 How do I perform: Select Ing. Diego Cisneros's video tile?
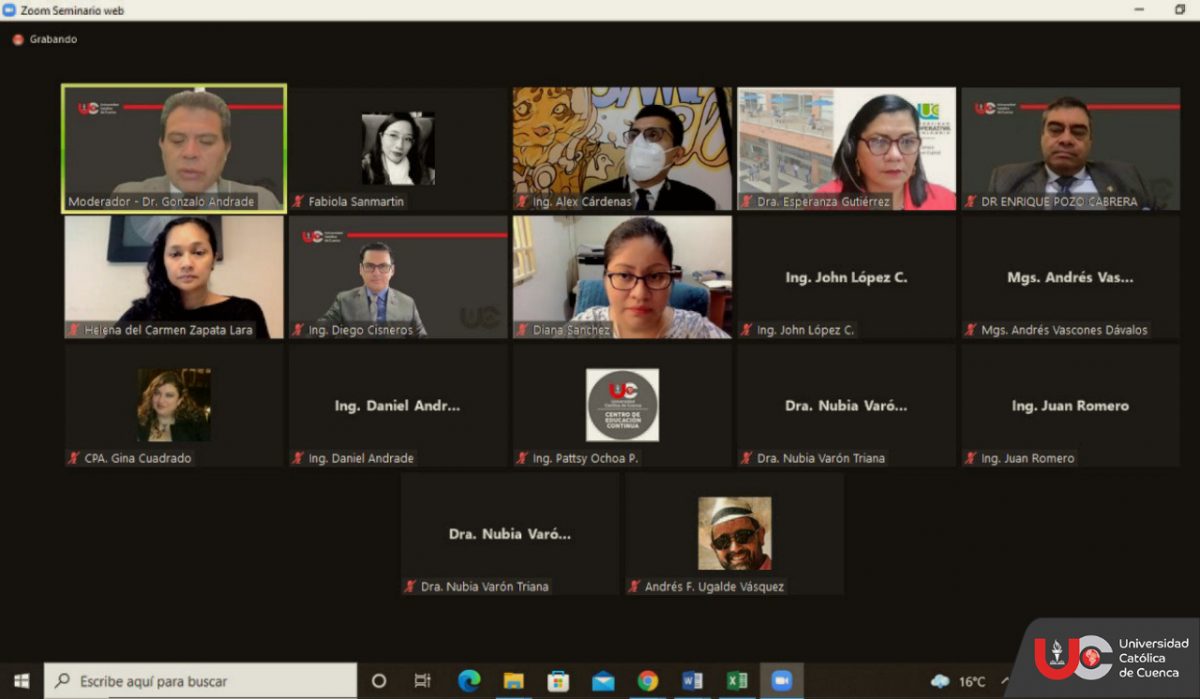pyautogui.click(x=398, y=277)
